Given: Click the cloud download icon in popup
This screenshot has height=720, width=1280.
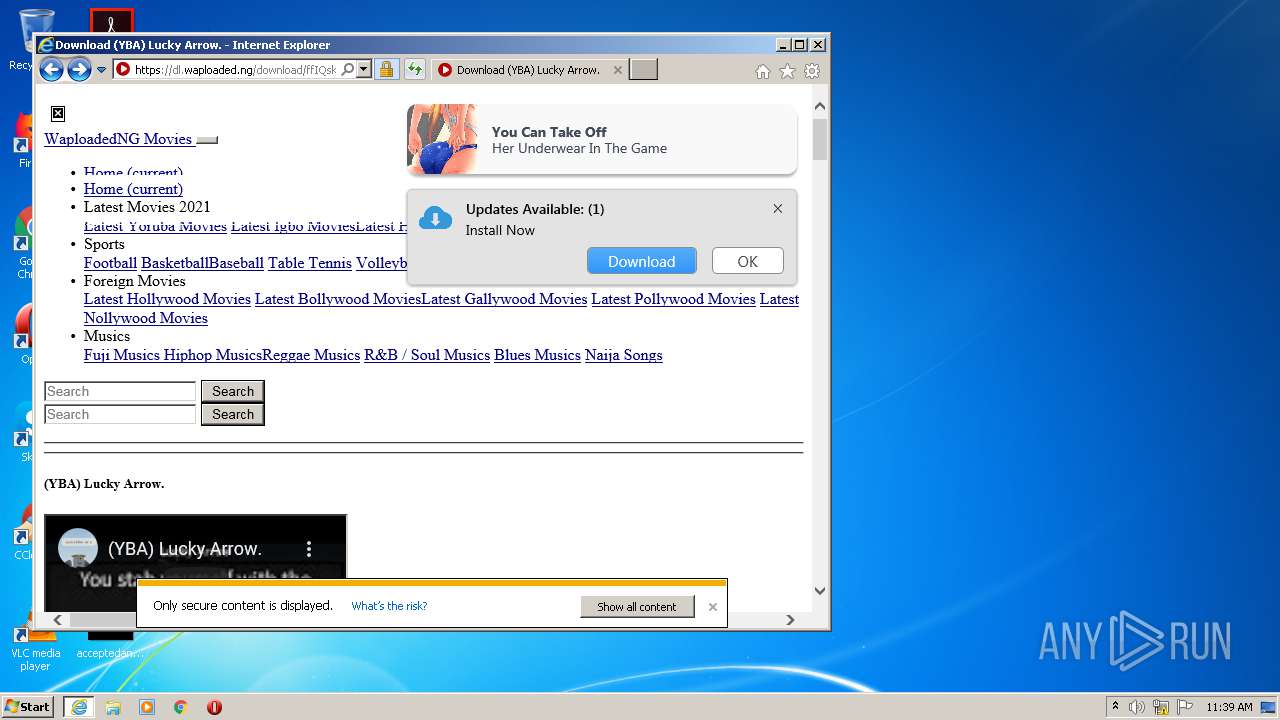Looking at the screenshot, I should click(x=435, y=218).
